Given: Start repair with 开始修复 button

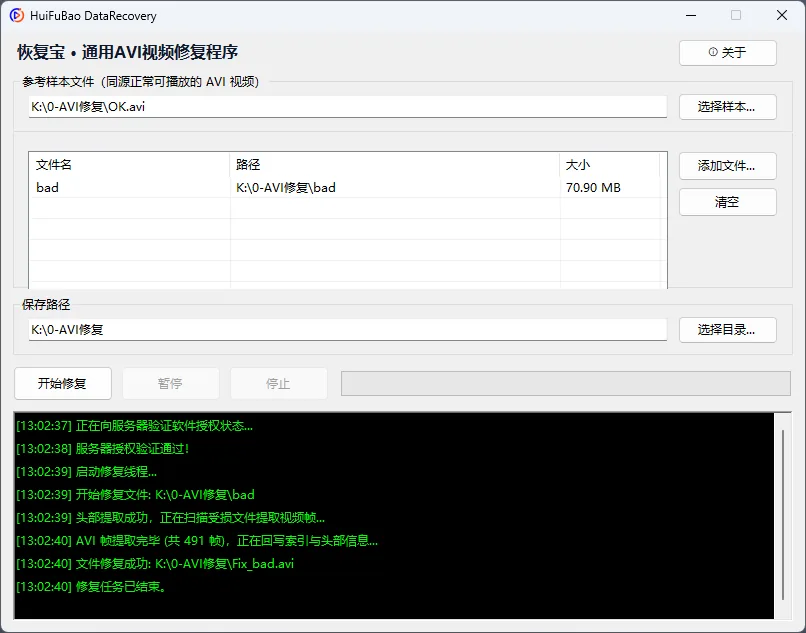Looking at the screenshot, I should 63,383.
